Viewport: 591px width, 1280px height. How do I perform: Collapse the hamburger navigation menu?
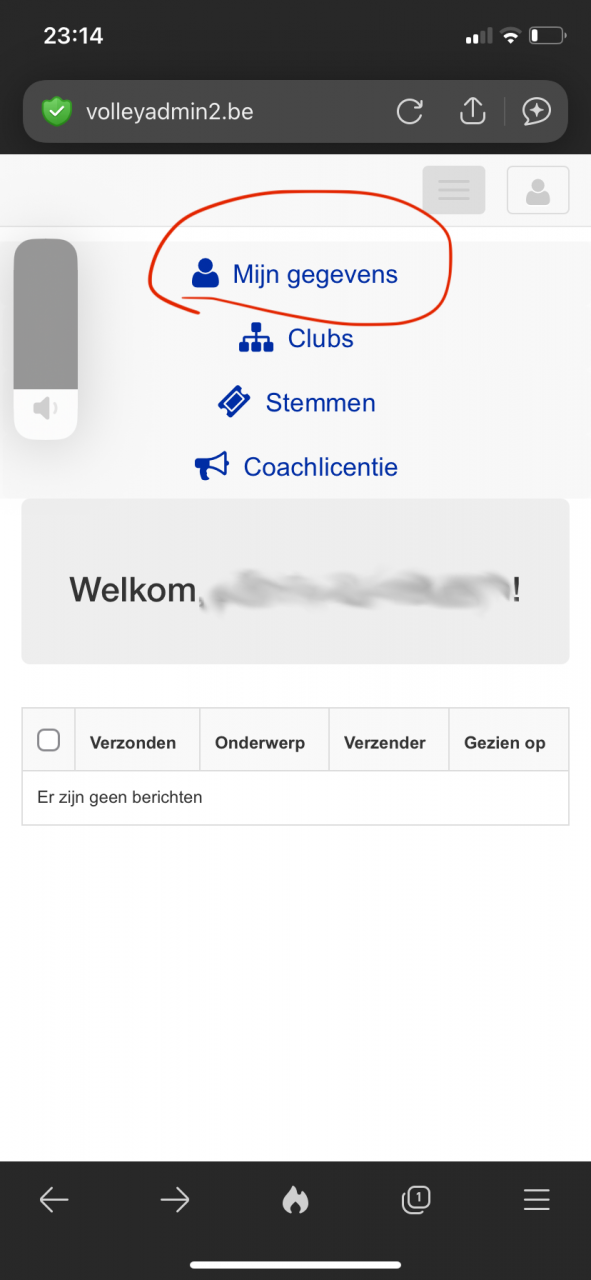click(x=454, y=190)
